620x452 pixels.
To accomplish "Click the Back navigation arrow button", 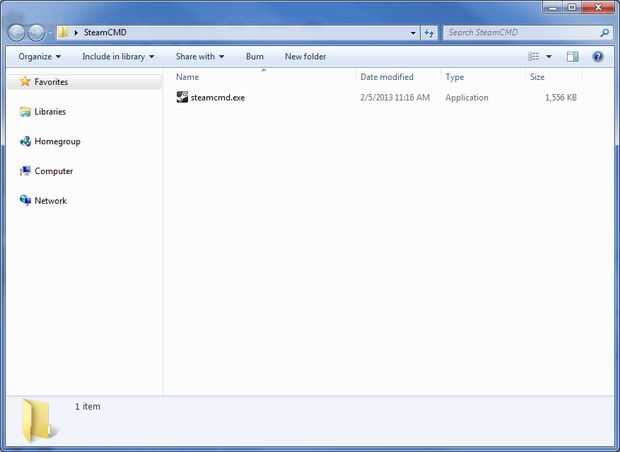I will (17, 33).
